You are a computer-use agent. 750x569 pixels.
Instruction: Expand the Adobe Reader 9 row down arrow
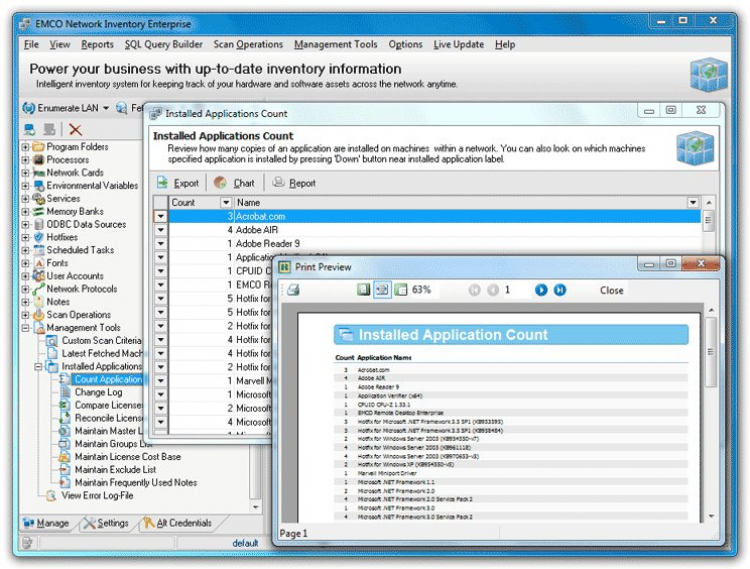coord(161,243)
